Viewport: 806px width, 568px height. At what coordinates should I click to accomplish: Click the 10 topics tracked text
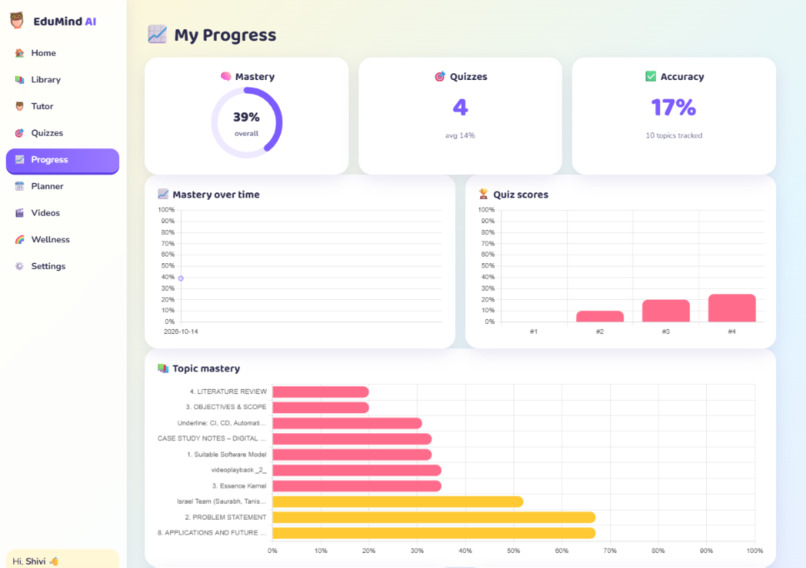click(674, 136)
